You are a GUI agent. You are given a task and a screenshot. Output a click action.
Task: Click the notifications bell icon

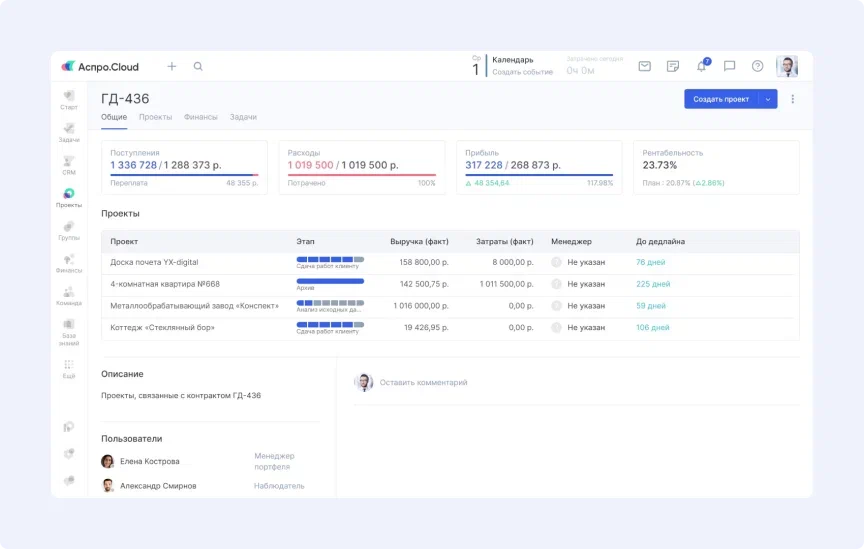(701, 67)
